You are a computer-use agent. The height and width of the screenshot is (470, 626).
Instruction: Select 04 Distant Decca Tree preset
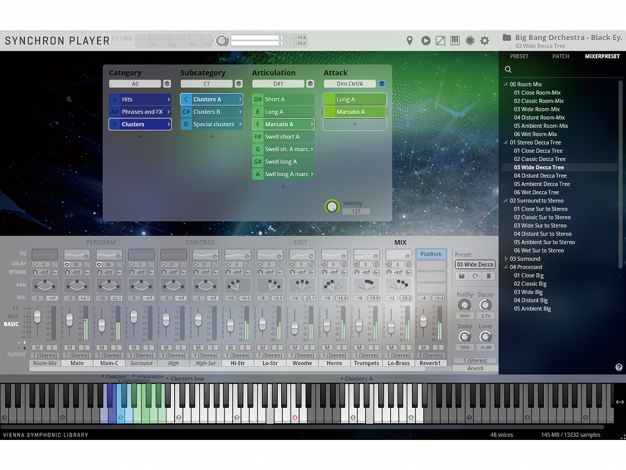[x=540, y=176]
